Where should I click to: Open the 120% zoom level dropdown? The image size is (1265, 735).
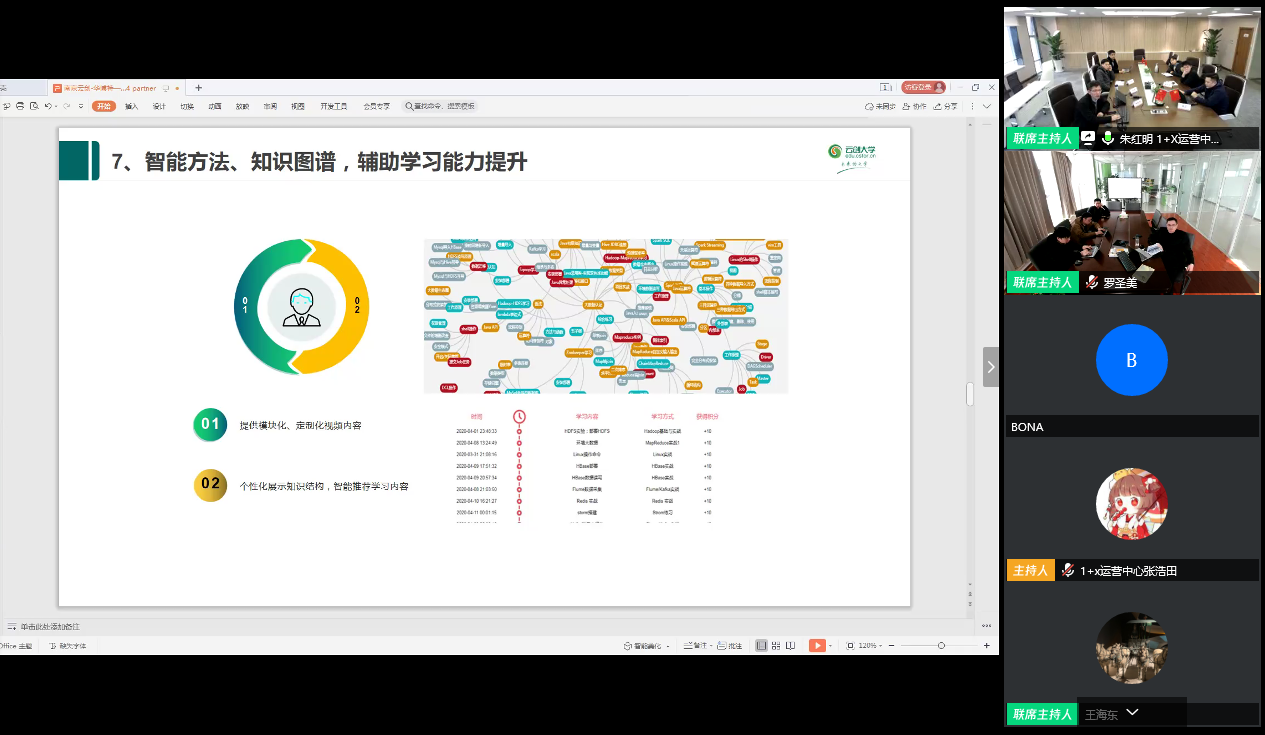coord(872,646)
